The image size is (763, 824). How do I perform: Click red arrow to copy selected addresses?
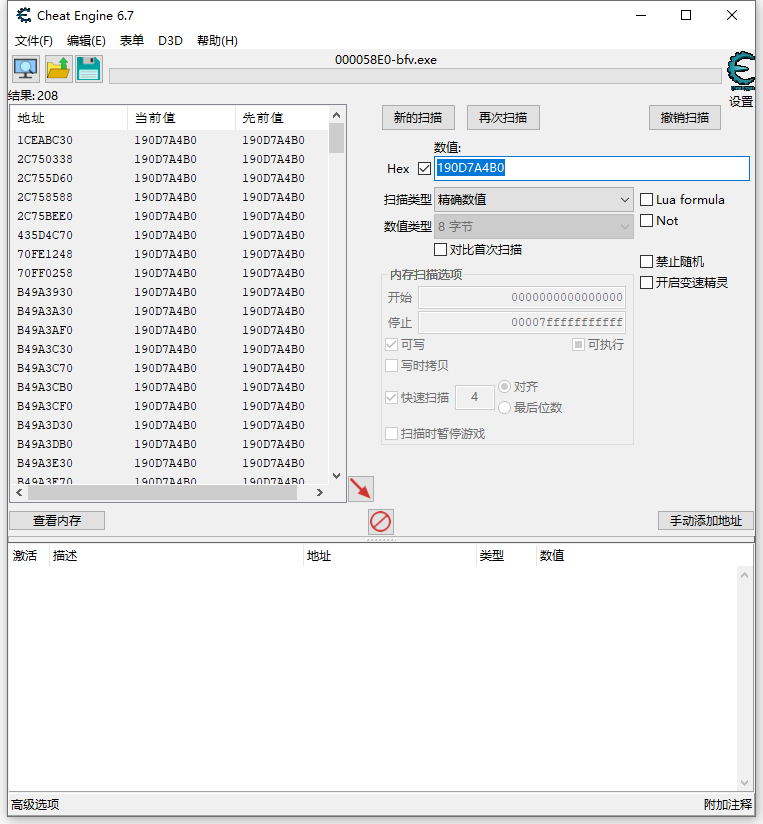(361, 489)
